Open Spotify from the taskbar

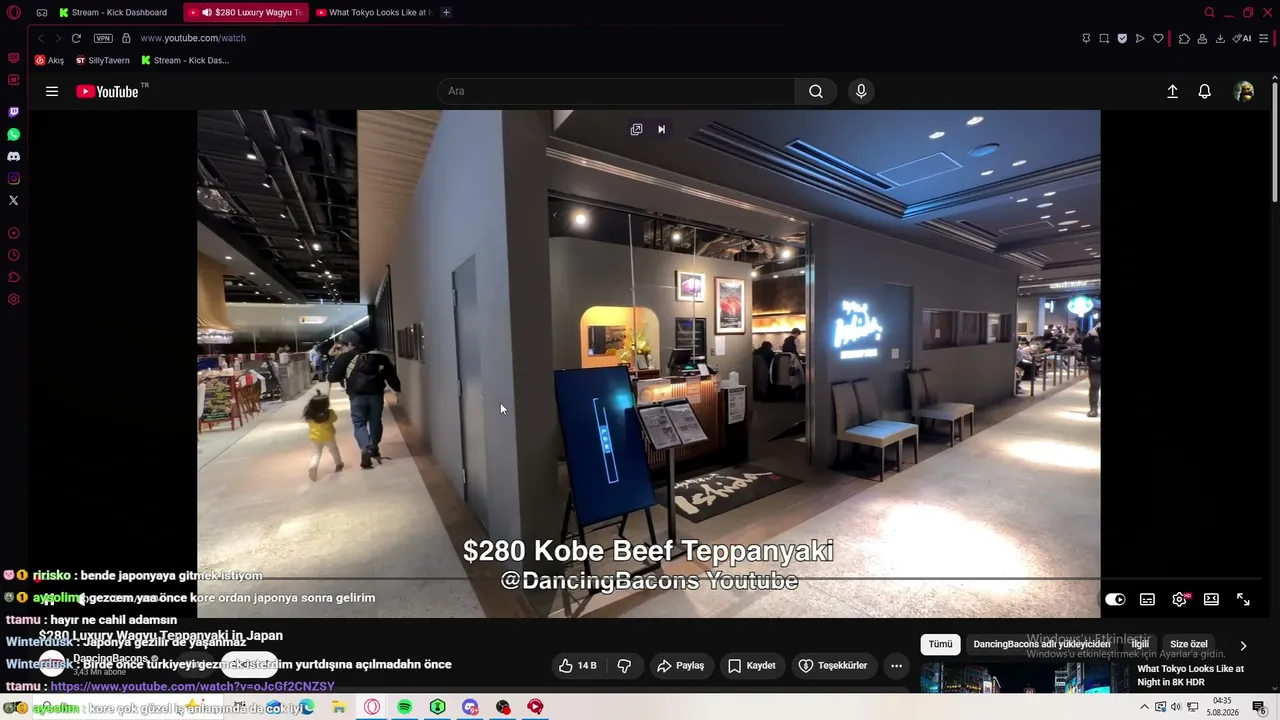(x=404, y=707)
